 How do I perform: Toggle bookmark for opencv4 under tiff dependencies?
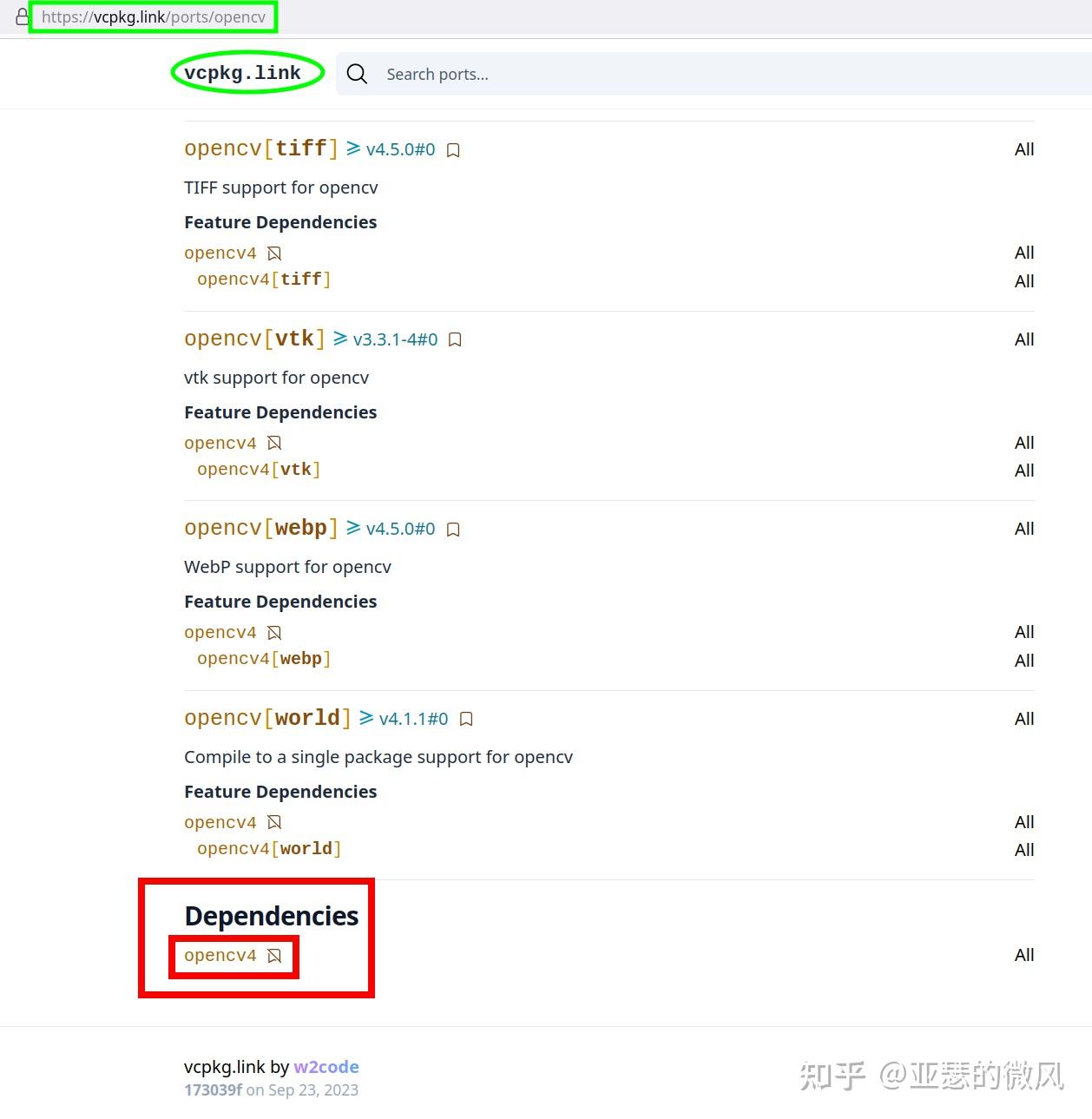pyautogui.click(x=274, y=253)
